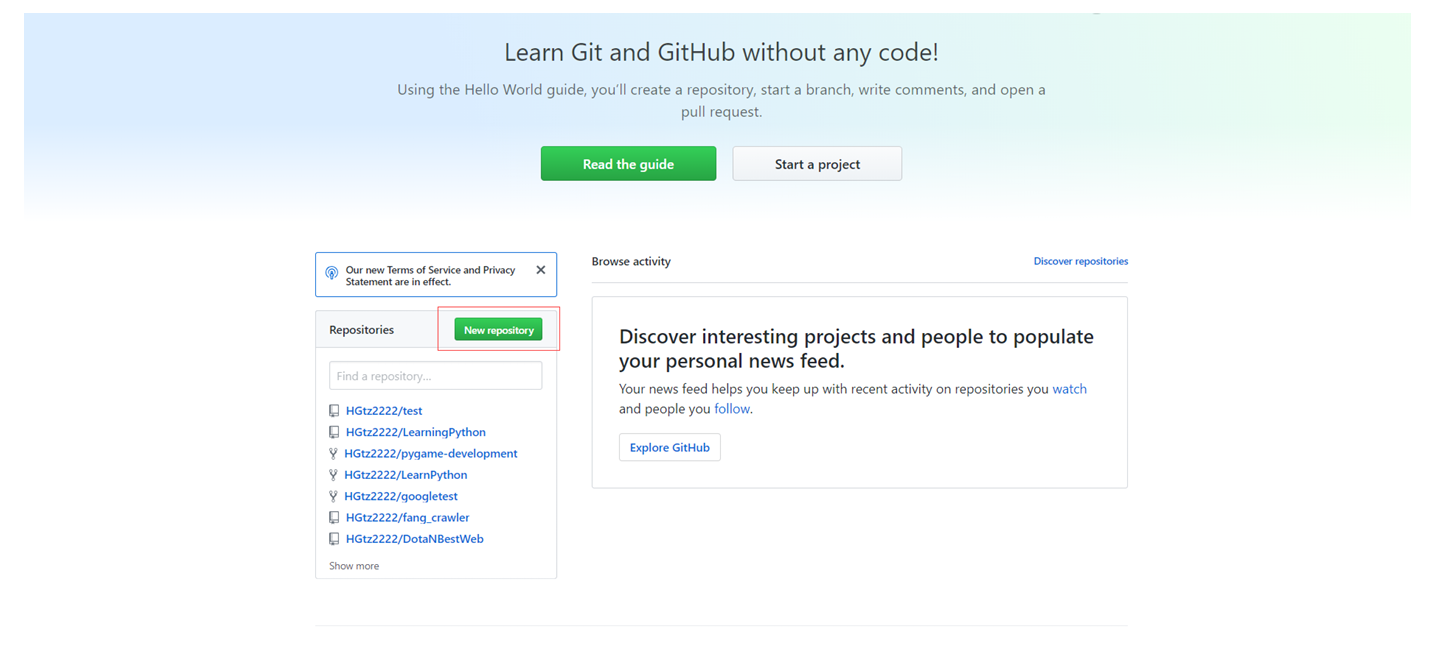This screenshot has height=646, width=1432.
Task: Dismiss the Terms of Service notice
Action: (x=541, y=270)
